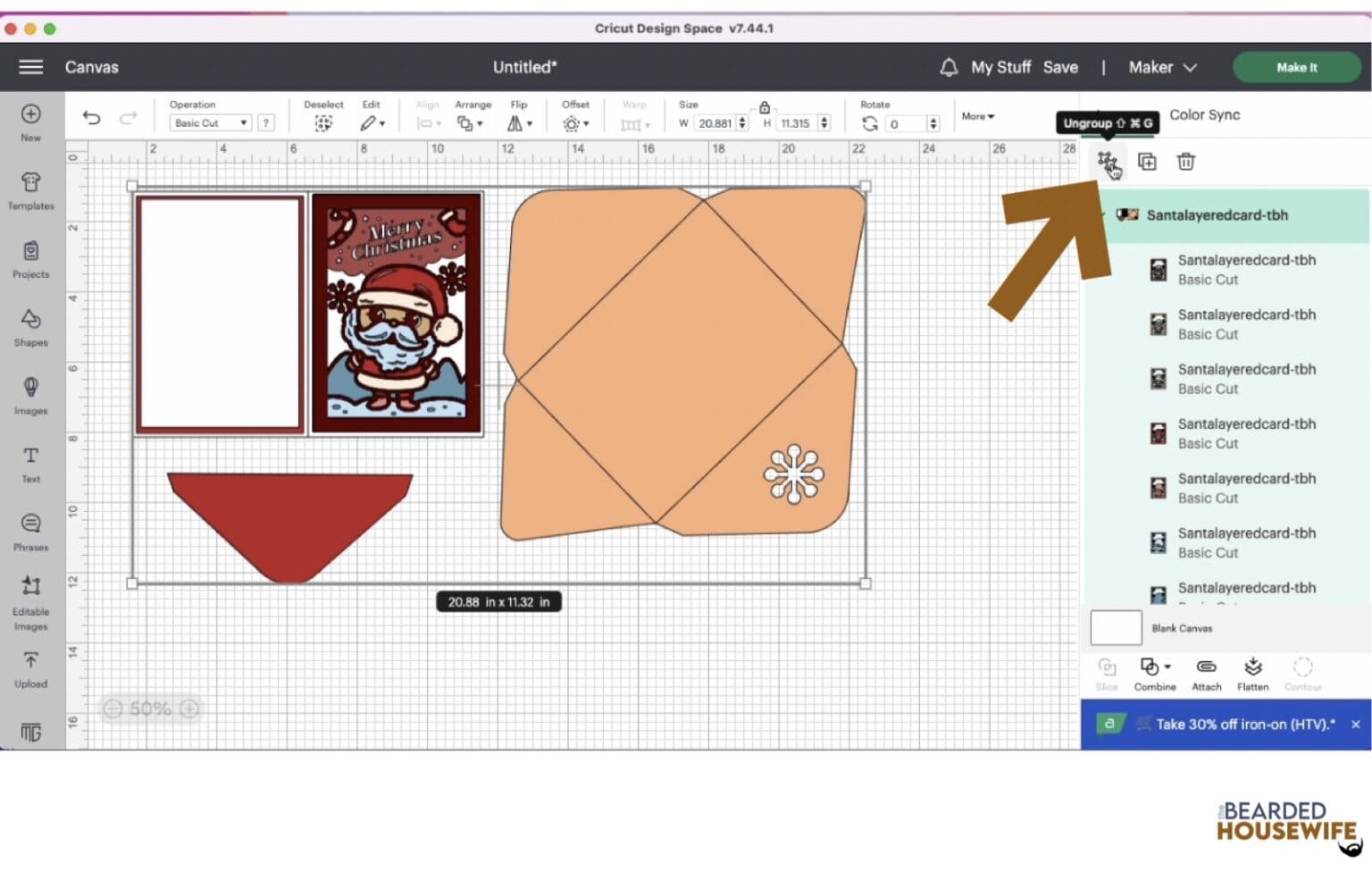Click the green Make It button
The width and height of the screenshot is (1372, 872).
coord(1297,67)
